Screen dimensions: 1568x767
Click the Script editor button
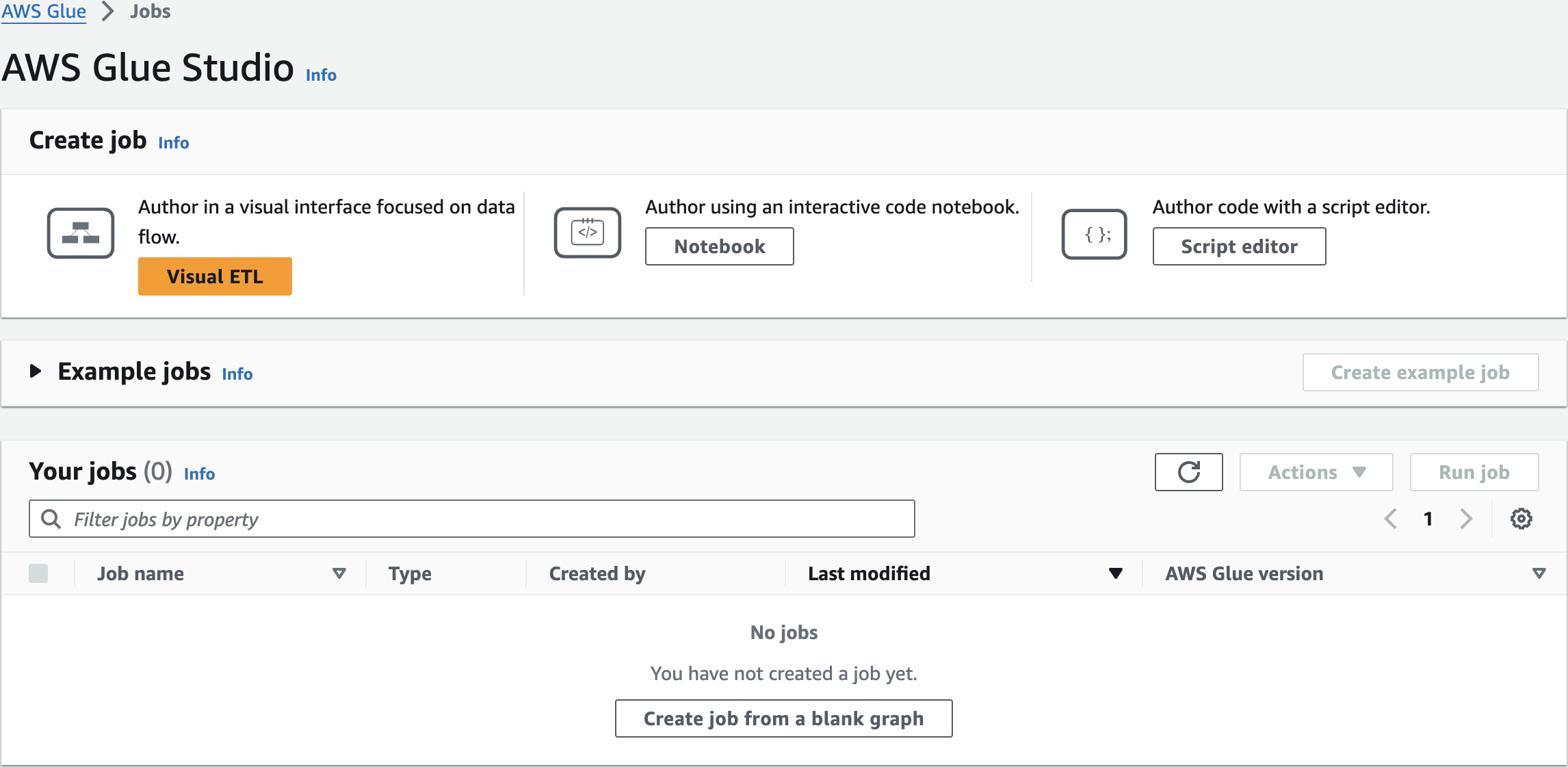pos(1239,246)
